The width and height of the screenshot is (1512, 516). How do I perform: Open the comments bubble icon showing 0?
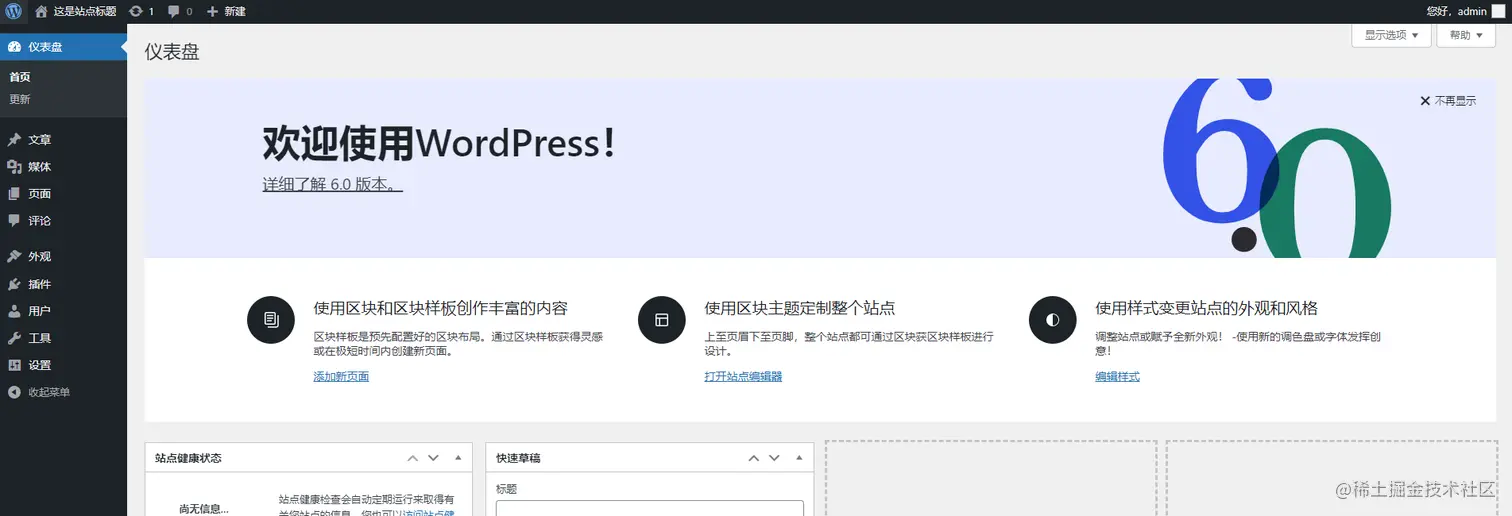[x=174, y=11]
